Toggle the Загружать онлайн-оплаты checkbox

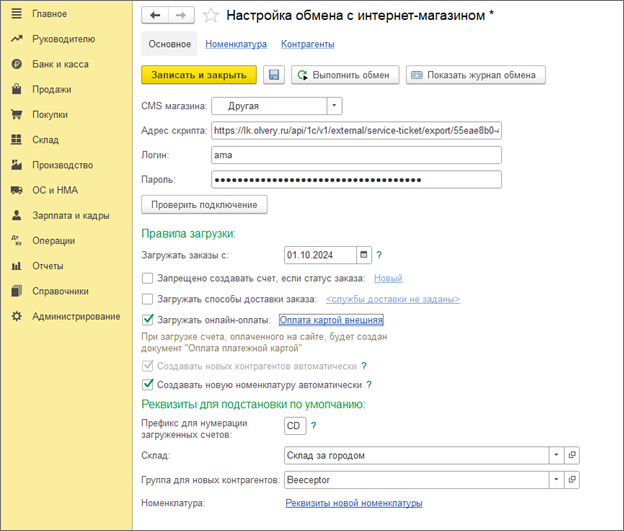pyautogui.click(x=148, y=320)
